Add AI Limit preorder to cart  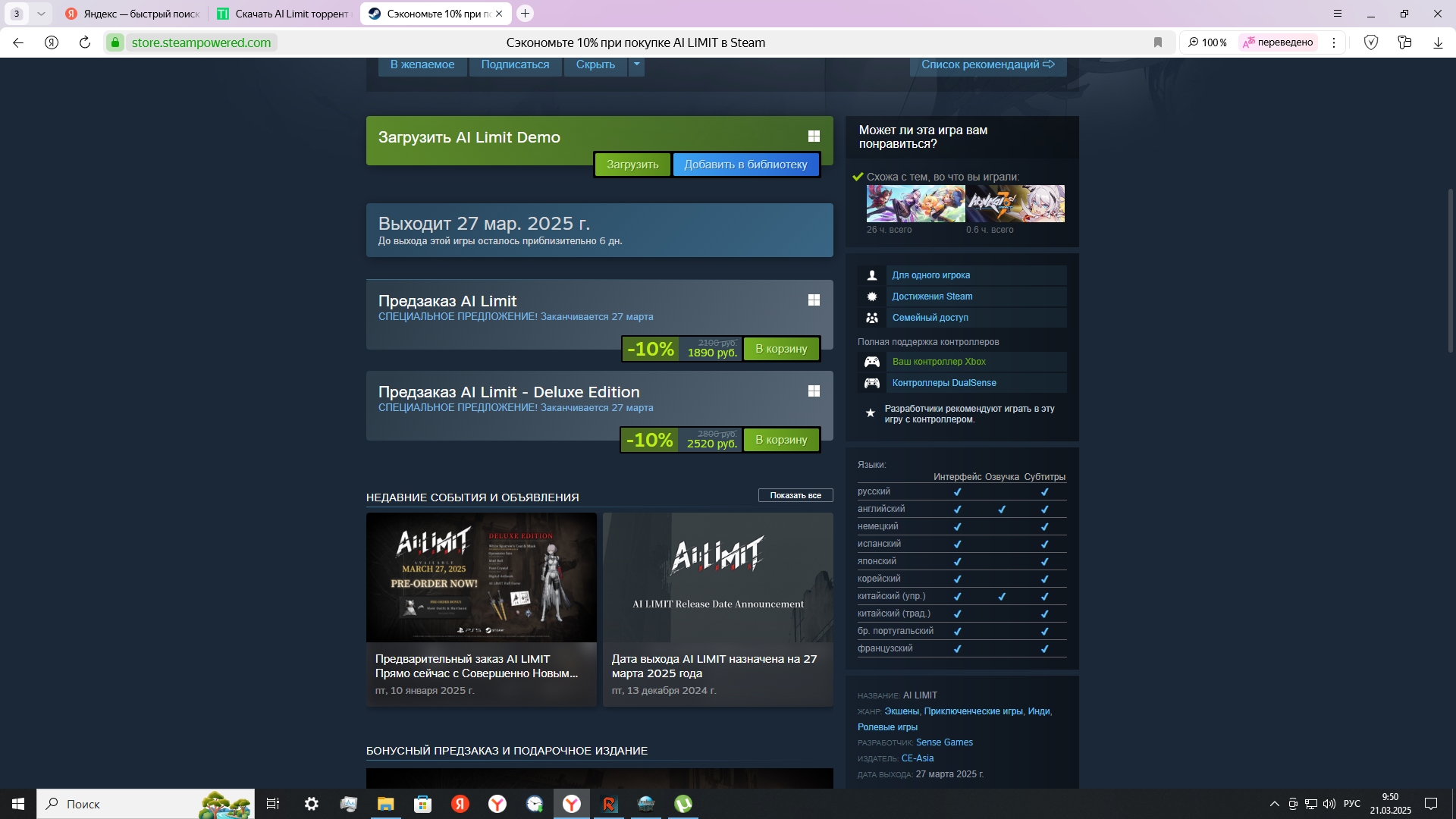point(780,349)
